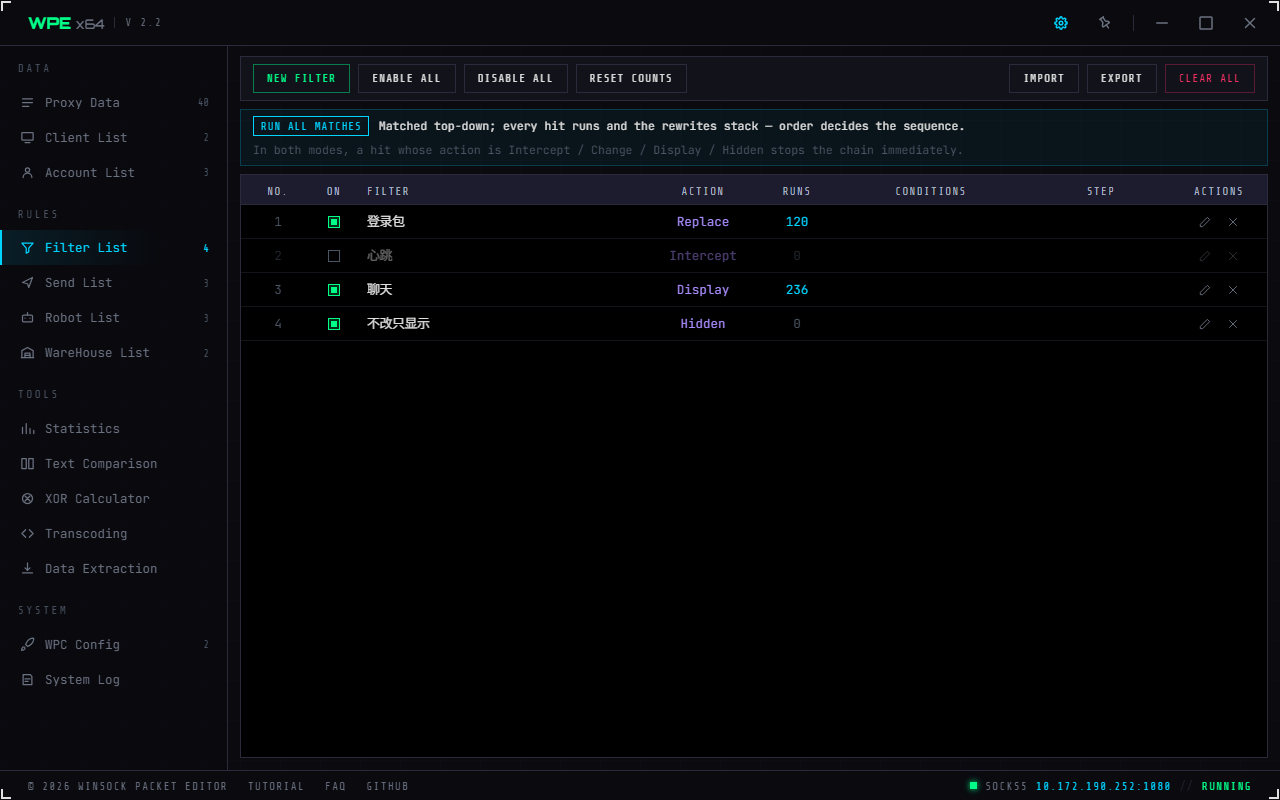This screenshot has width=1280, height=800.
Task: Click the Clear All button
Action: click(x=1210, y=78)
